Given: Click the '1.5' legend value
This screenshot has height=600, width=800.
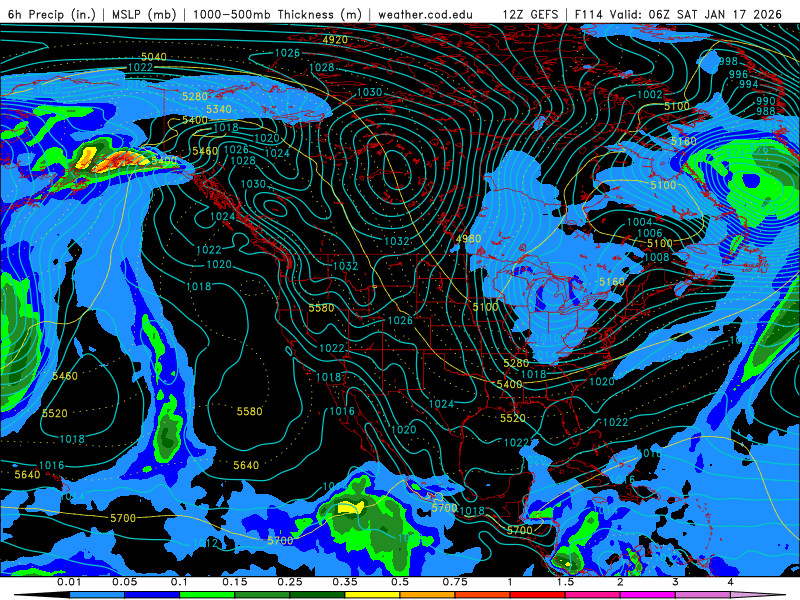Looking at the screenshot, I should (x=565, y=582).
